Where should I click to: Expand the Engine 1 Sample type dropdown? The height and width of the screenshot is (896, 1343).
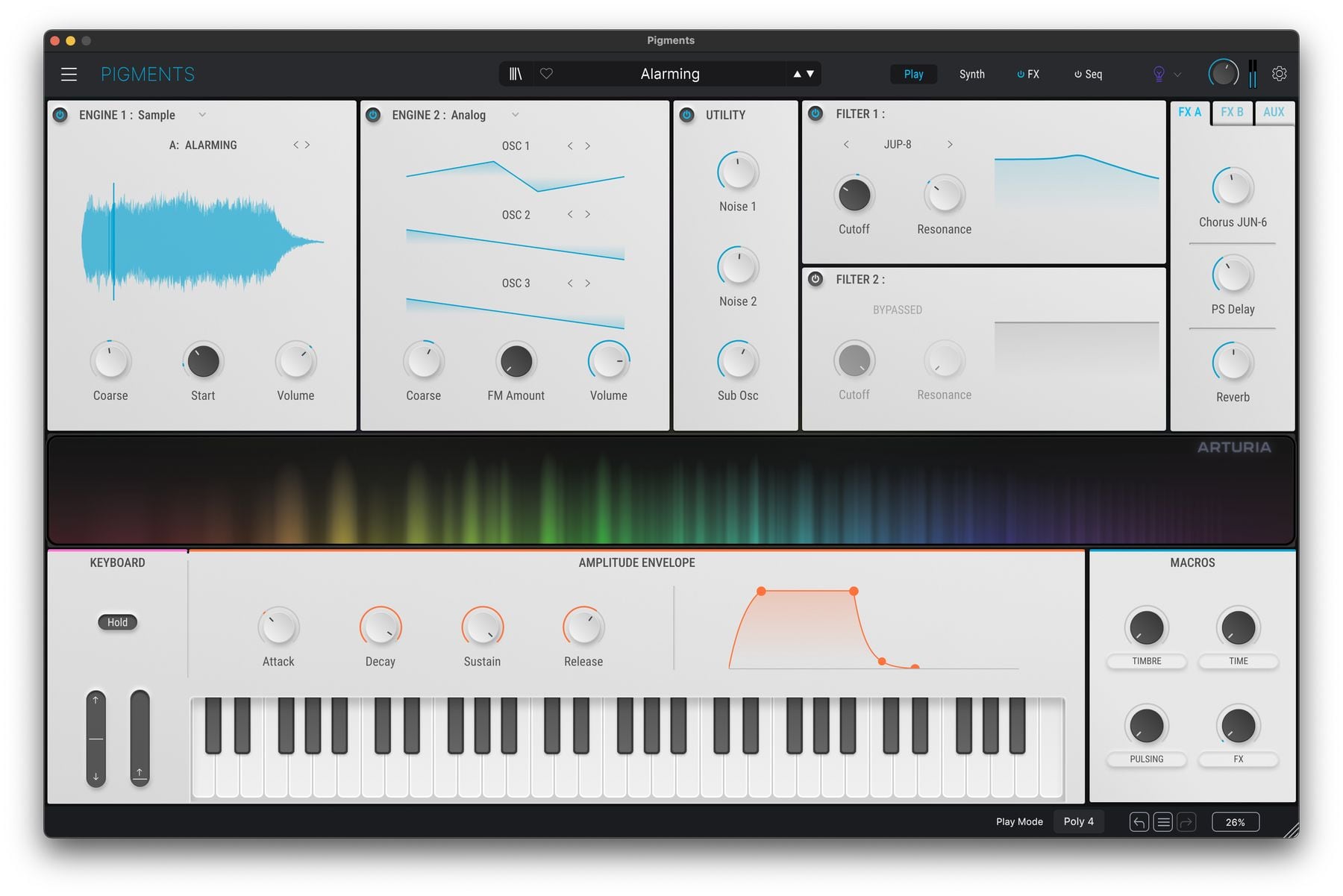pos(202,115)
